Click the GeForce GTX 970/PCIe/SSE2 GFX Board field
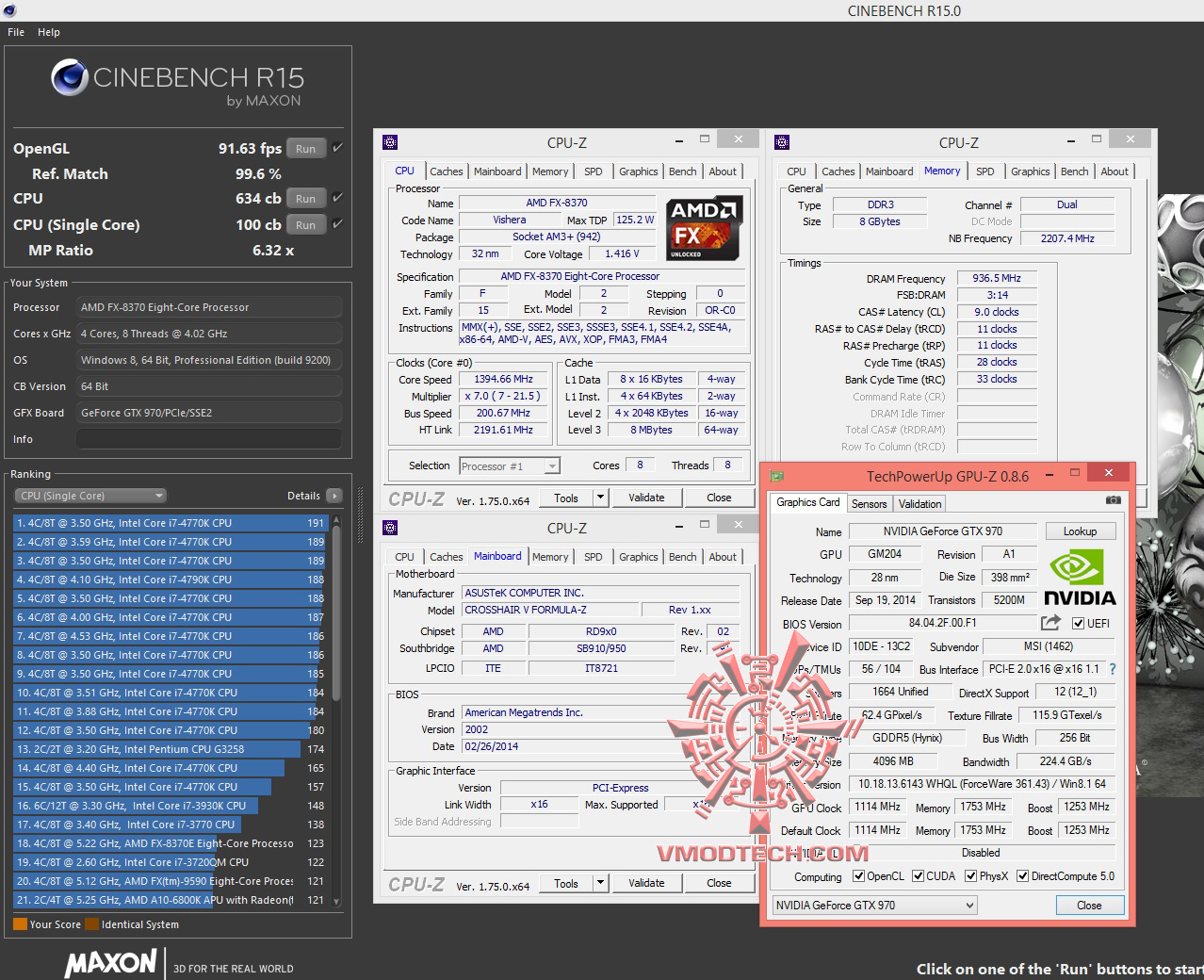The height and width of the screenshot is (980, 1204). tap(209, 413)
